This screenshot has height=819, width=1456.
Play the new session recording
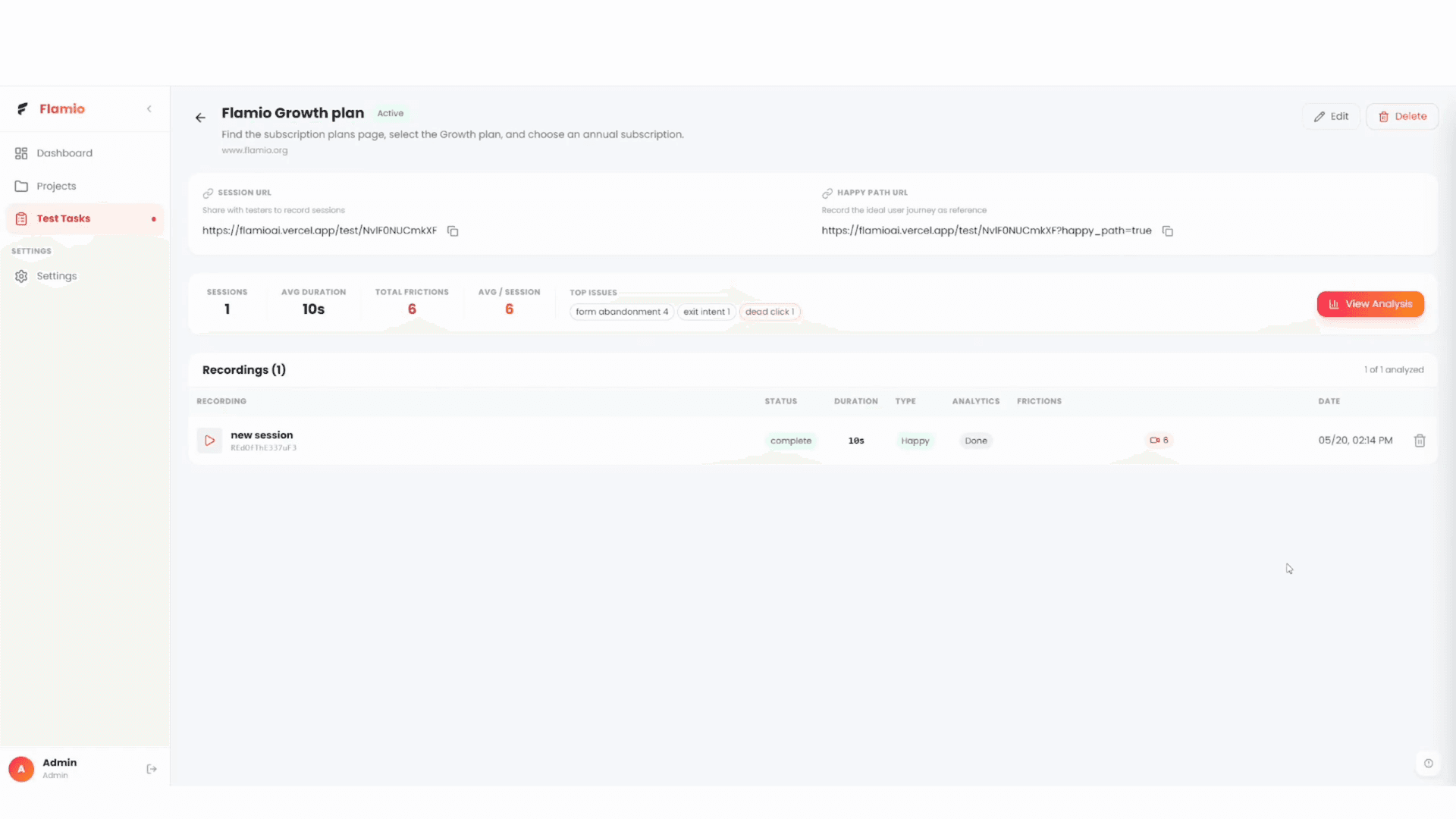pos(209,441)
